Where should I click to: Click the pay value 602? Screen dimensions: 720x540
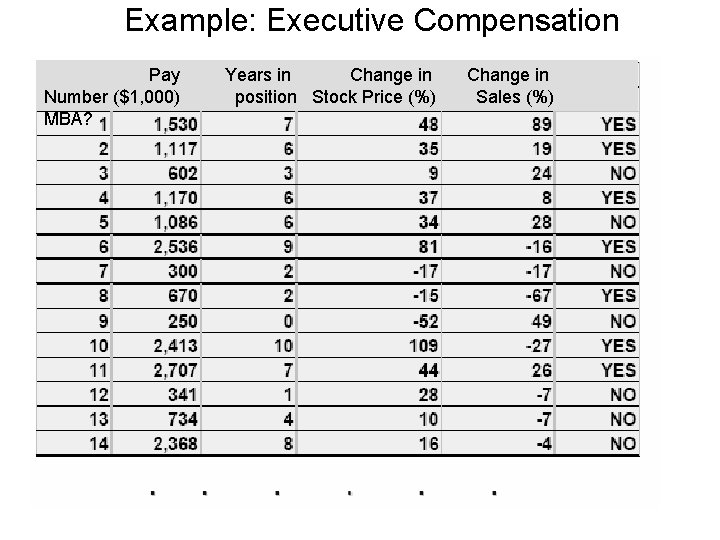click(x=183, y=174)
